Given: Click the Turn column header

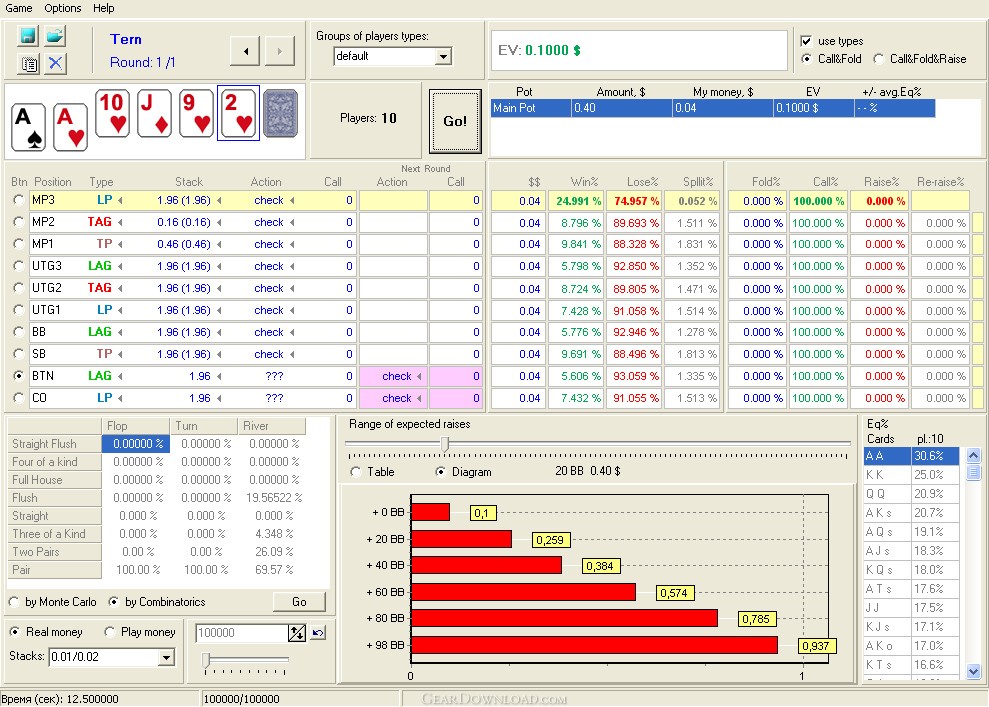Looking at the screenshot, I should coord(203,426).
